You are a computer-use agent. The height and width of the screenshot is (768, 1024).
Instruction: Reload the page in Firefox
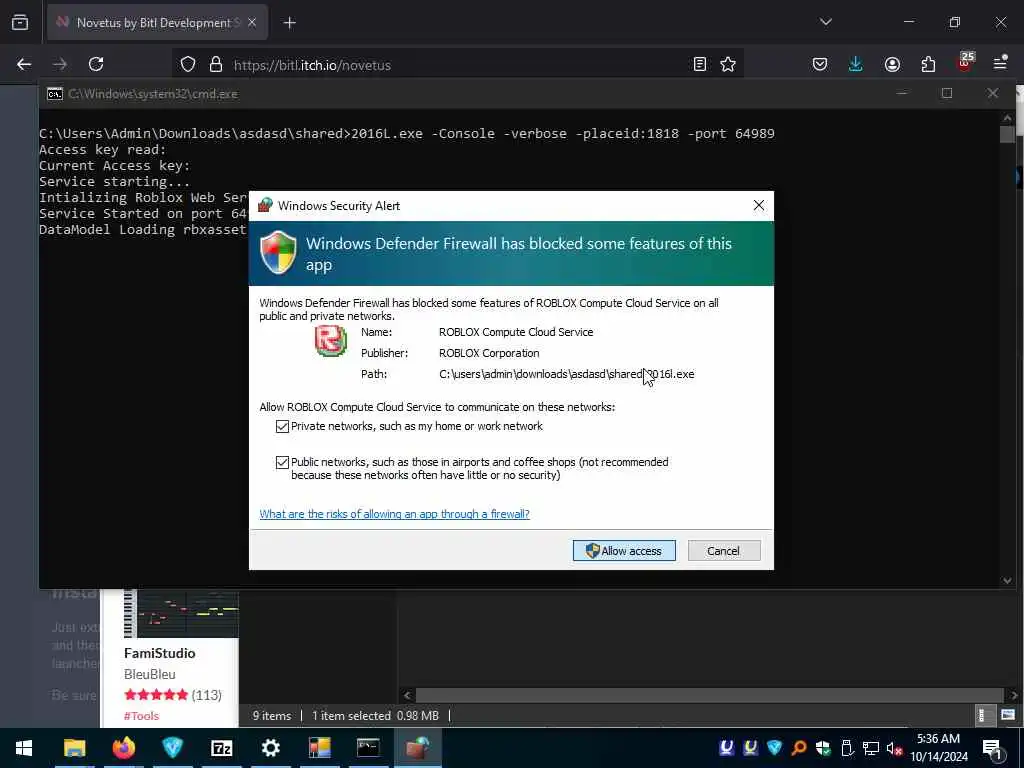pyautogui.click(x=96, y=64)
